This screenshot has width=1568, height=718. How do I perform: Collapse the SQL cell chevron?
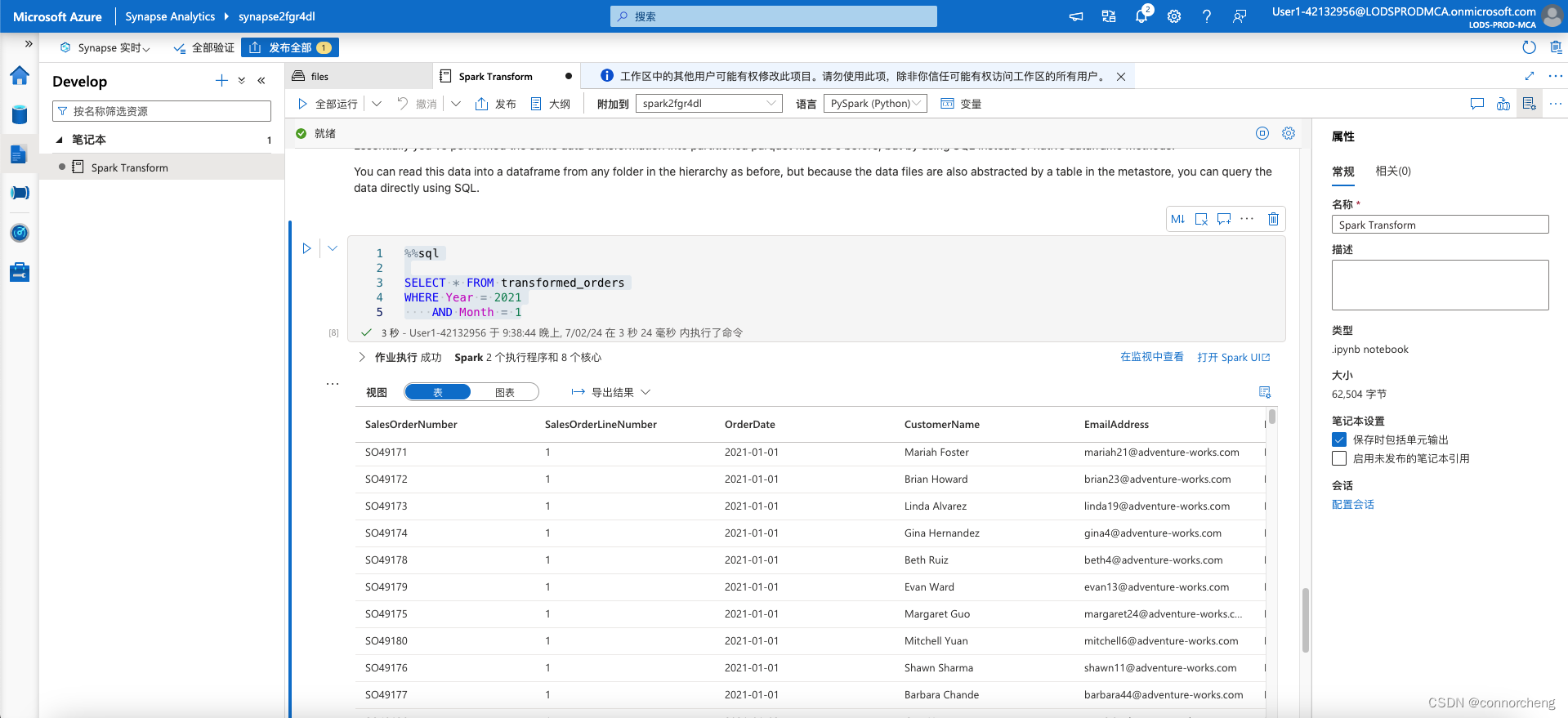pos(333,248)
